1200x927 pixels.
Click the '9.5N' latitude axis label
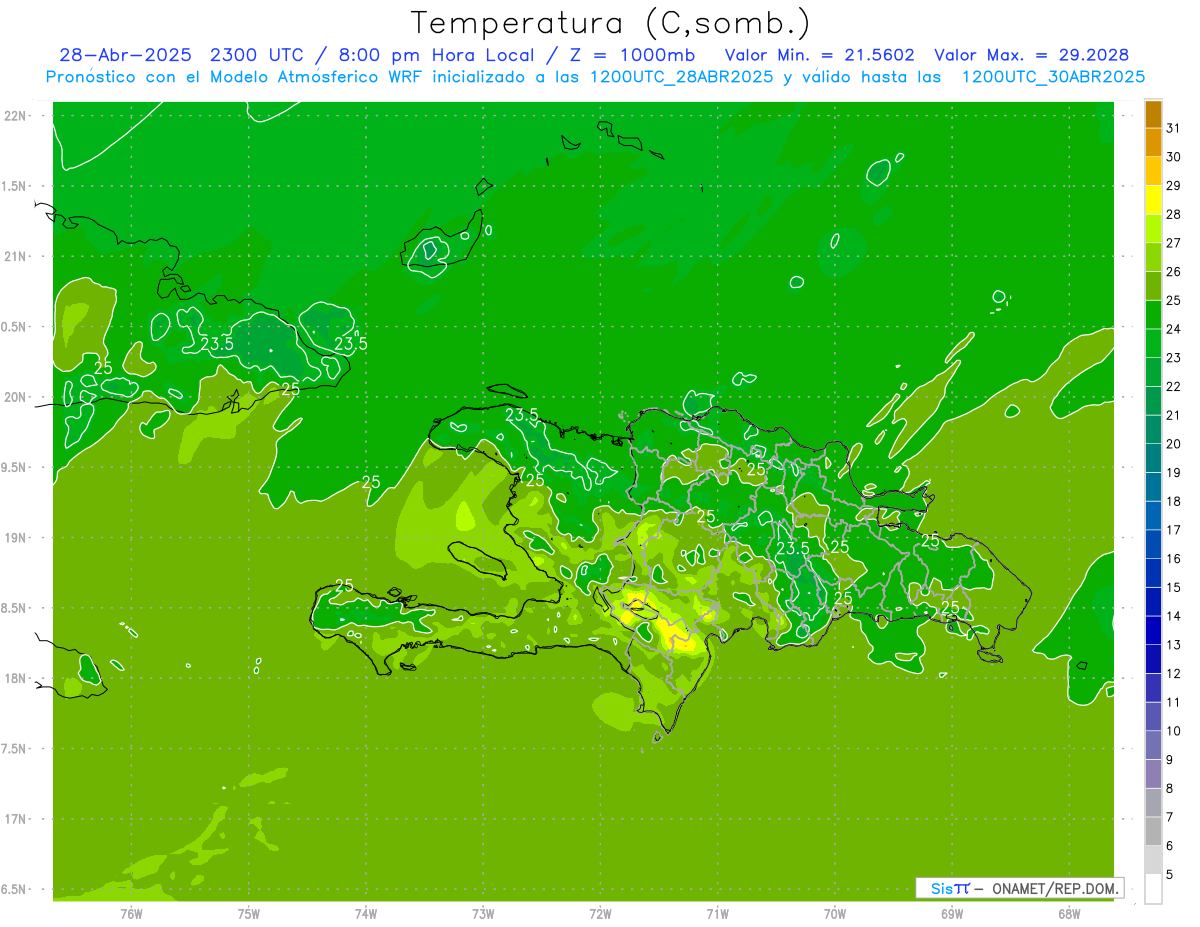(x=14, y=467)
